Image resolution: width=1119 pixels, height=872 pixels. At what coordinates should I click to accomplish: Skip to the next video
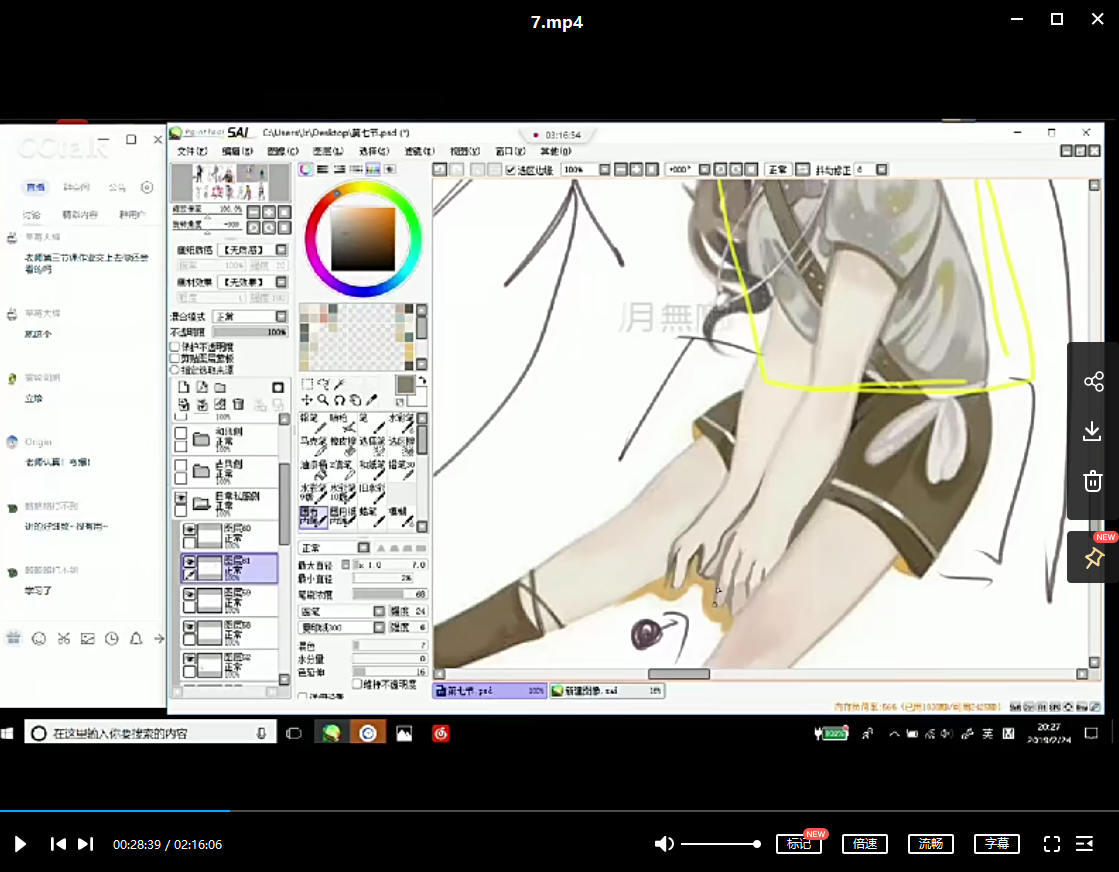point(86,844)
